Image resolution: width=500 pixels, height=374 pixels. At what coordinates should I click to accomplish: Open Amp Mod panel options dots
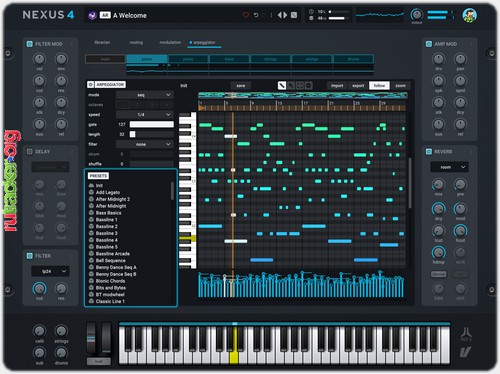tap(471, 44)
